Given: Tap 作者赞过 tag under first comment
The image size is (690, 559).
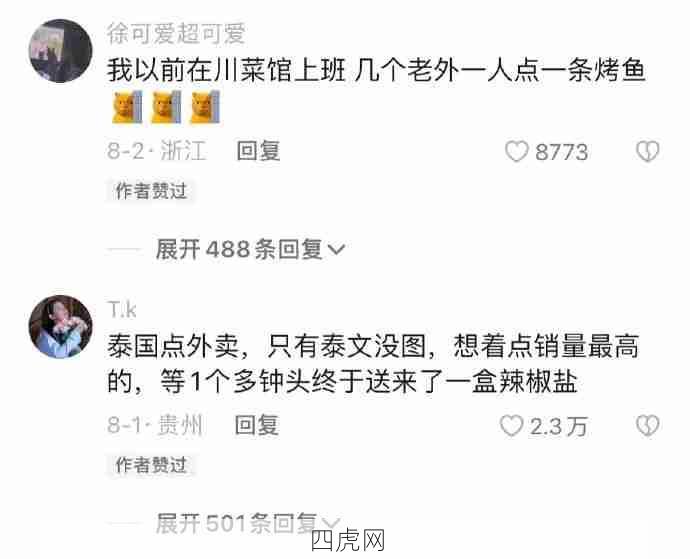Looking at the screenshot, I should (151, 191).
